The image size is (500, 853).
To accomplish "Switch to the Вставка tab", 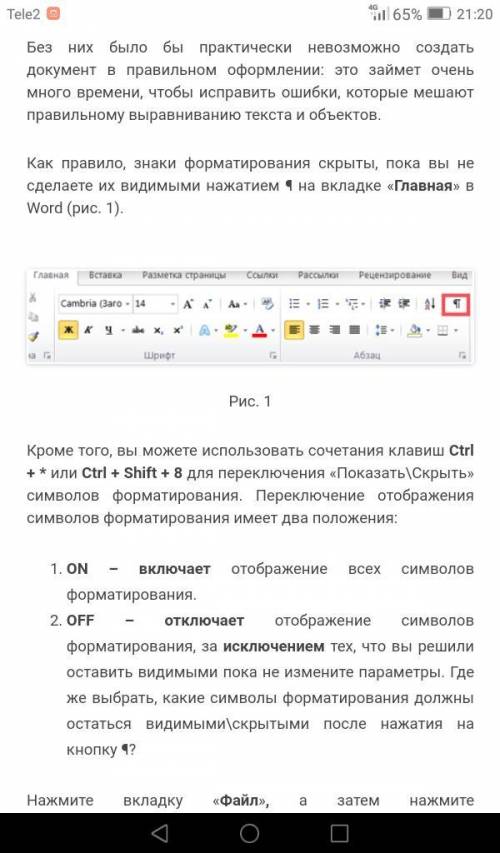I will click(105, 275).
